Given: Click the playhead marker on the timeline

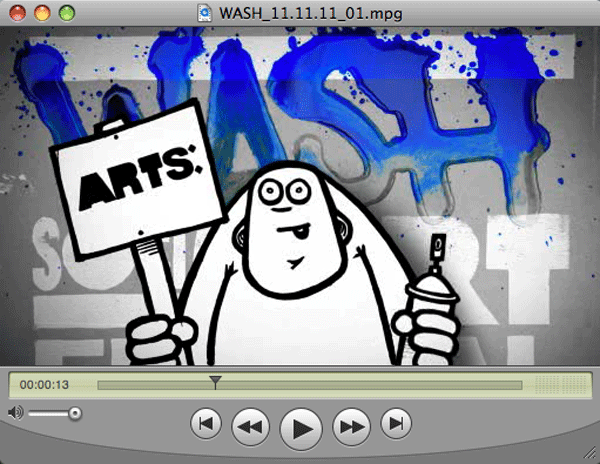Looking at the screenshot, I should (215, 382).
